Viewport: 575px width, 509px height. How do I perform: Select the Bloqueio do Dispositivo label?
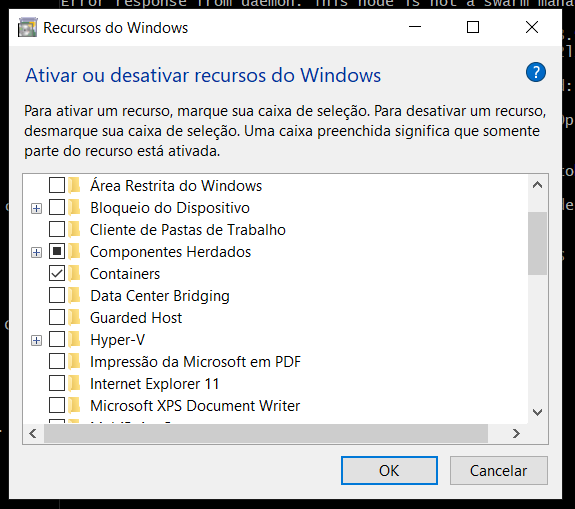[x=170, y=208]
